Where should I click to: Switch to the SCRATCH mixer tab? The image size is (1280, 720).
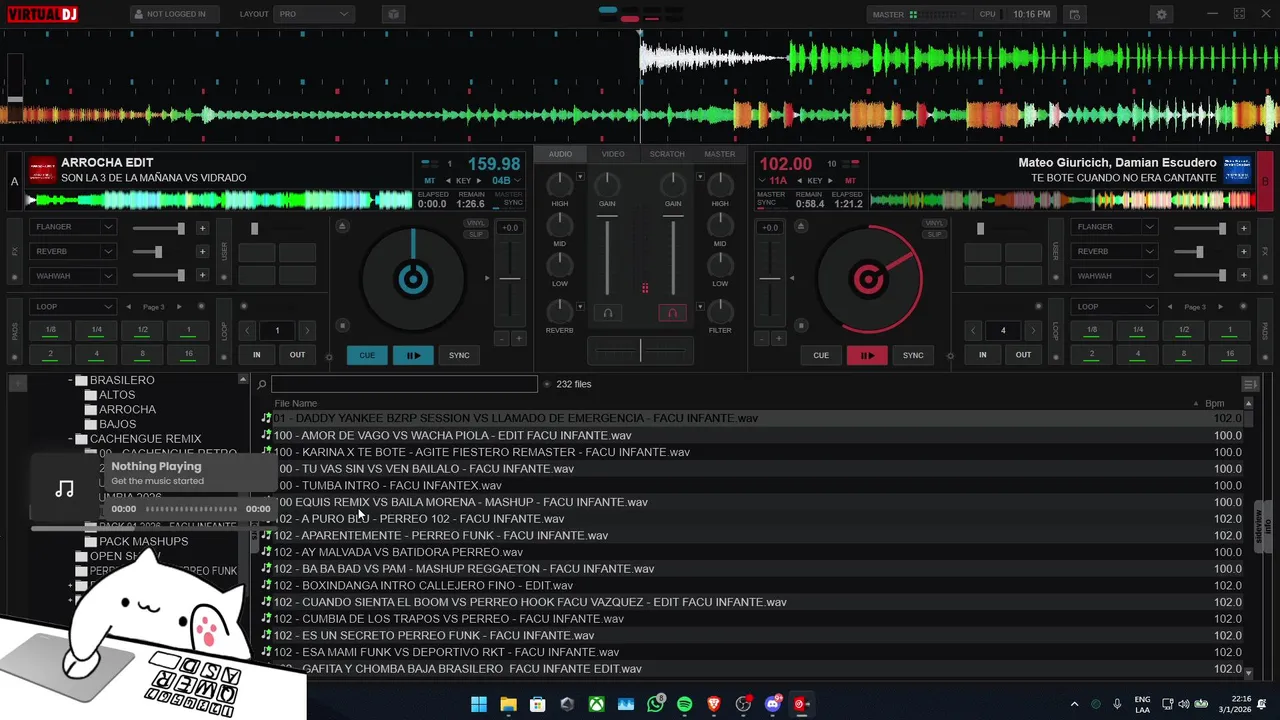tap(667, 154)
